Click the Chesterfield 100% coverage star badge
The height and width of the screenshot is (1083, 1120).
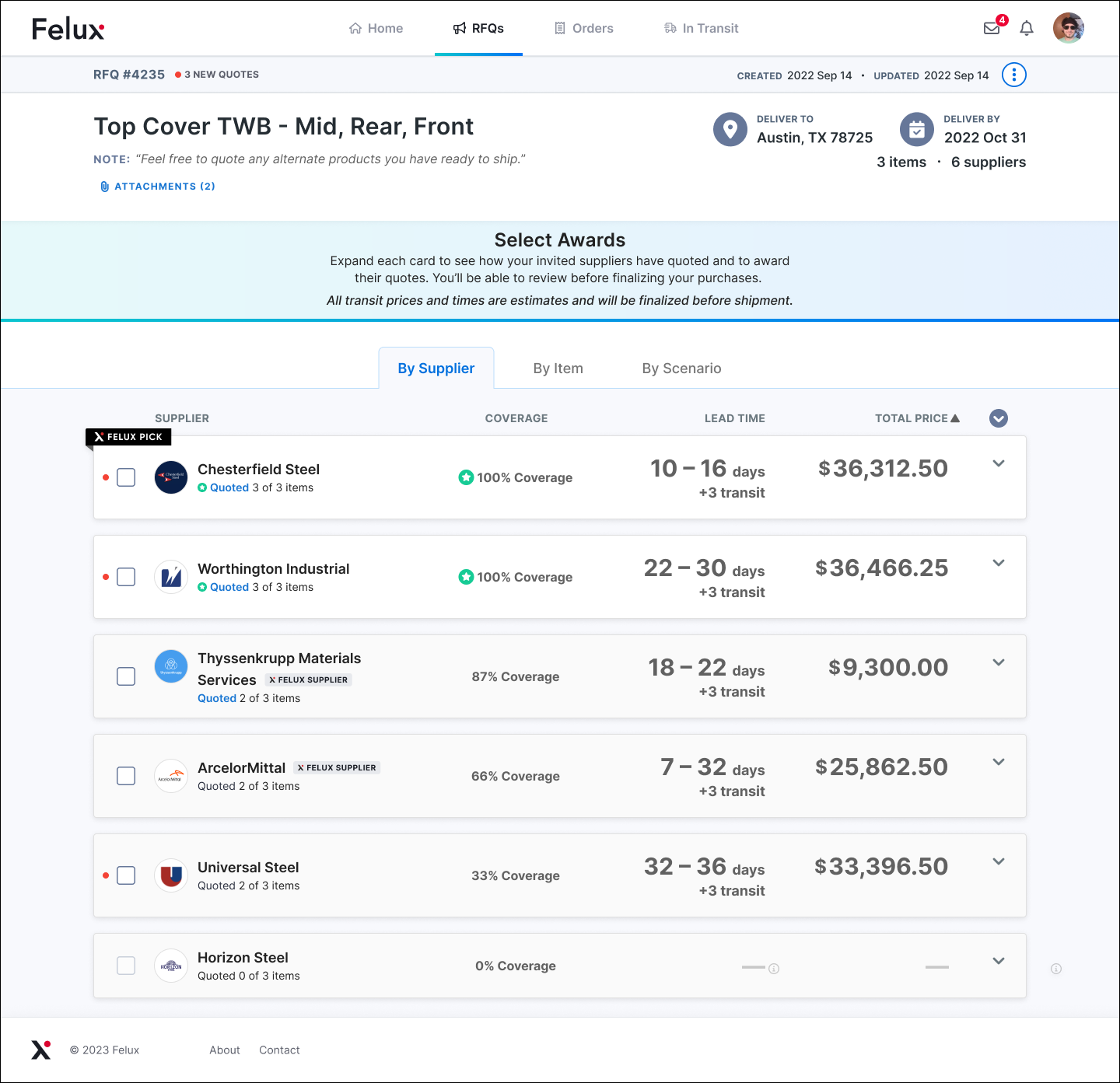(x=466, y=477)
